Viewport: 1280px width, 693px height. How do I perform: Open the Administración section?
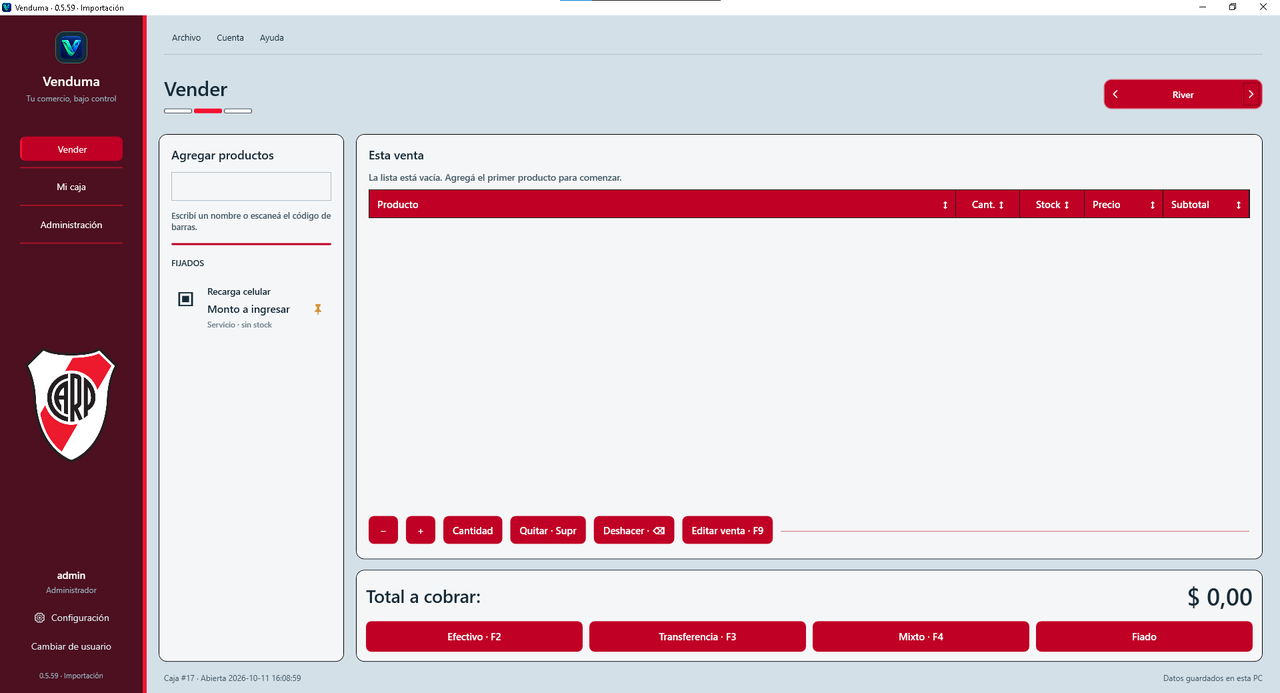[x=71, y=225]
